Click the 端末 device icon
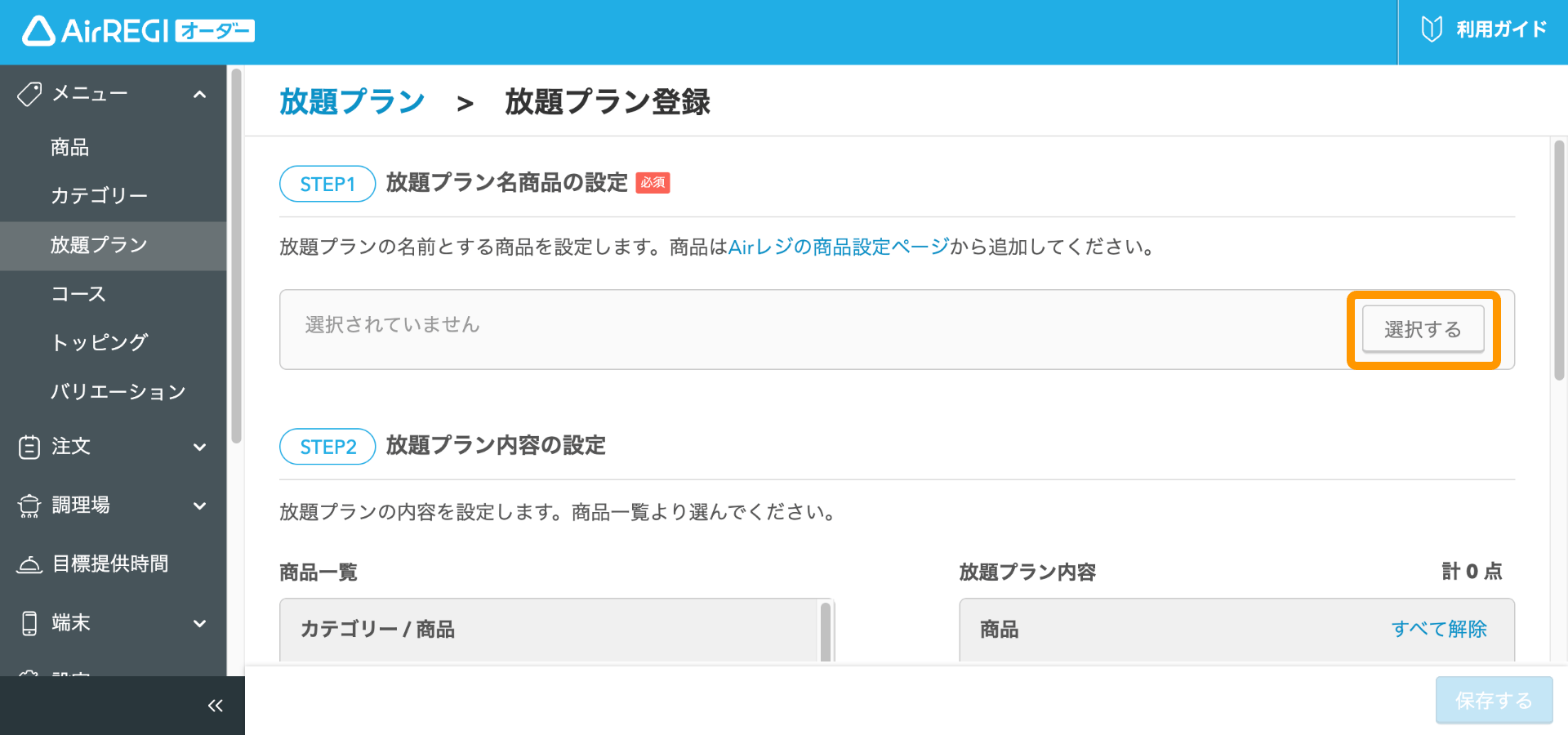Image resolution: width=1568 pixels, height=735 pixels. [x=29, y=623]
